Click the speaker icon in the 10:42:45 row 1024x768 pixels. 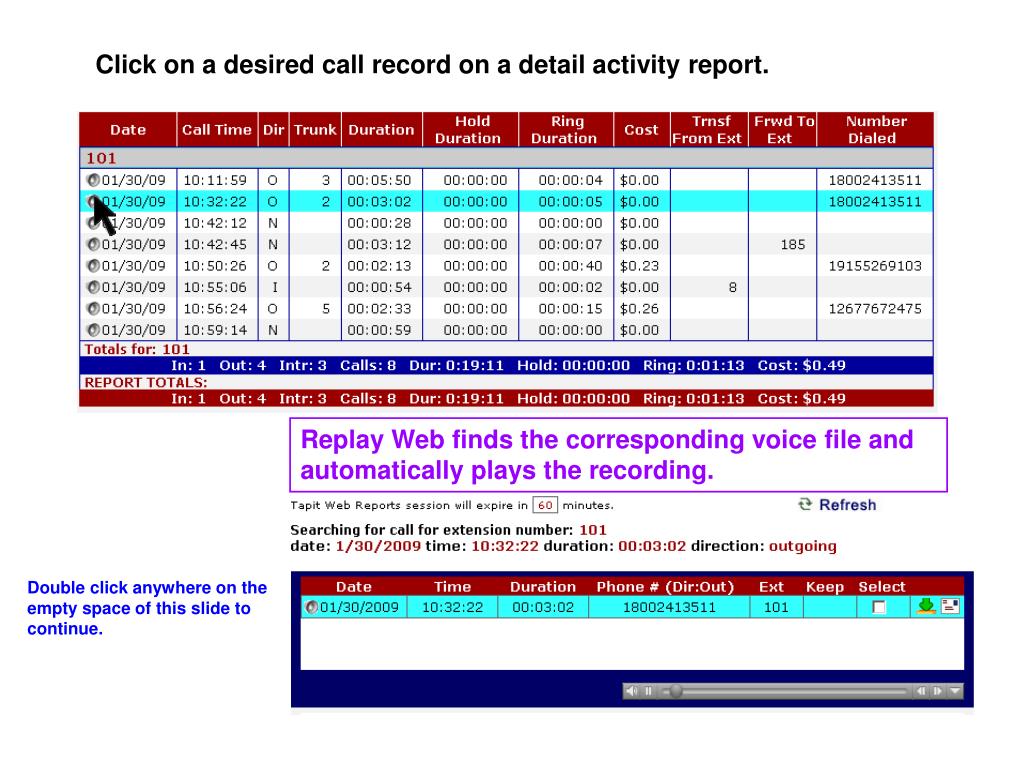coord(93,244)
